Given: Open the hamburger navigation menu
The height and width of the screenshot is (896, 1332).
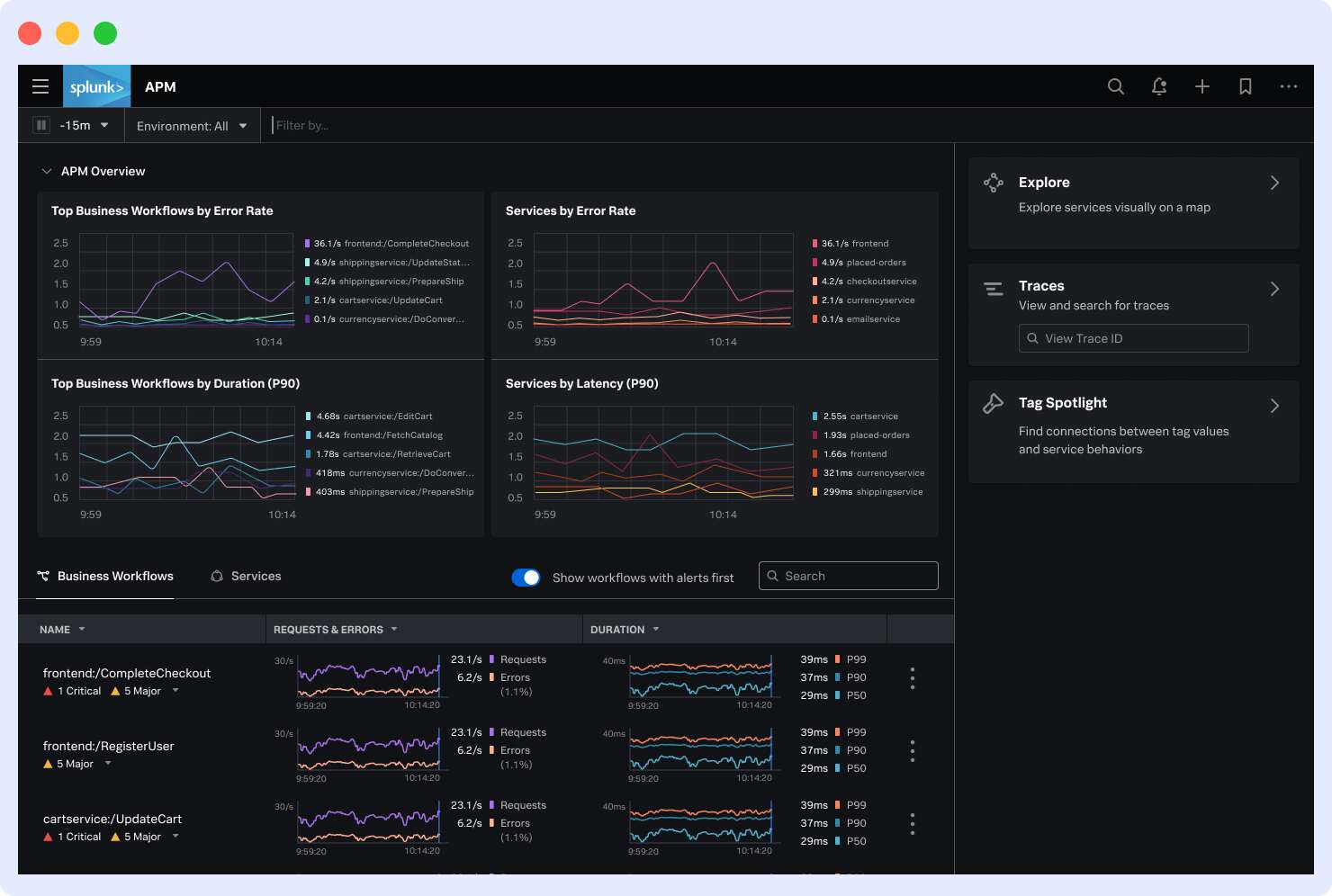Looking at the screenshot, I should tap(40, 86).
